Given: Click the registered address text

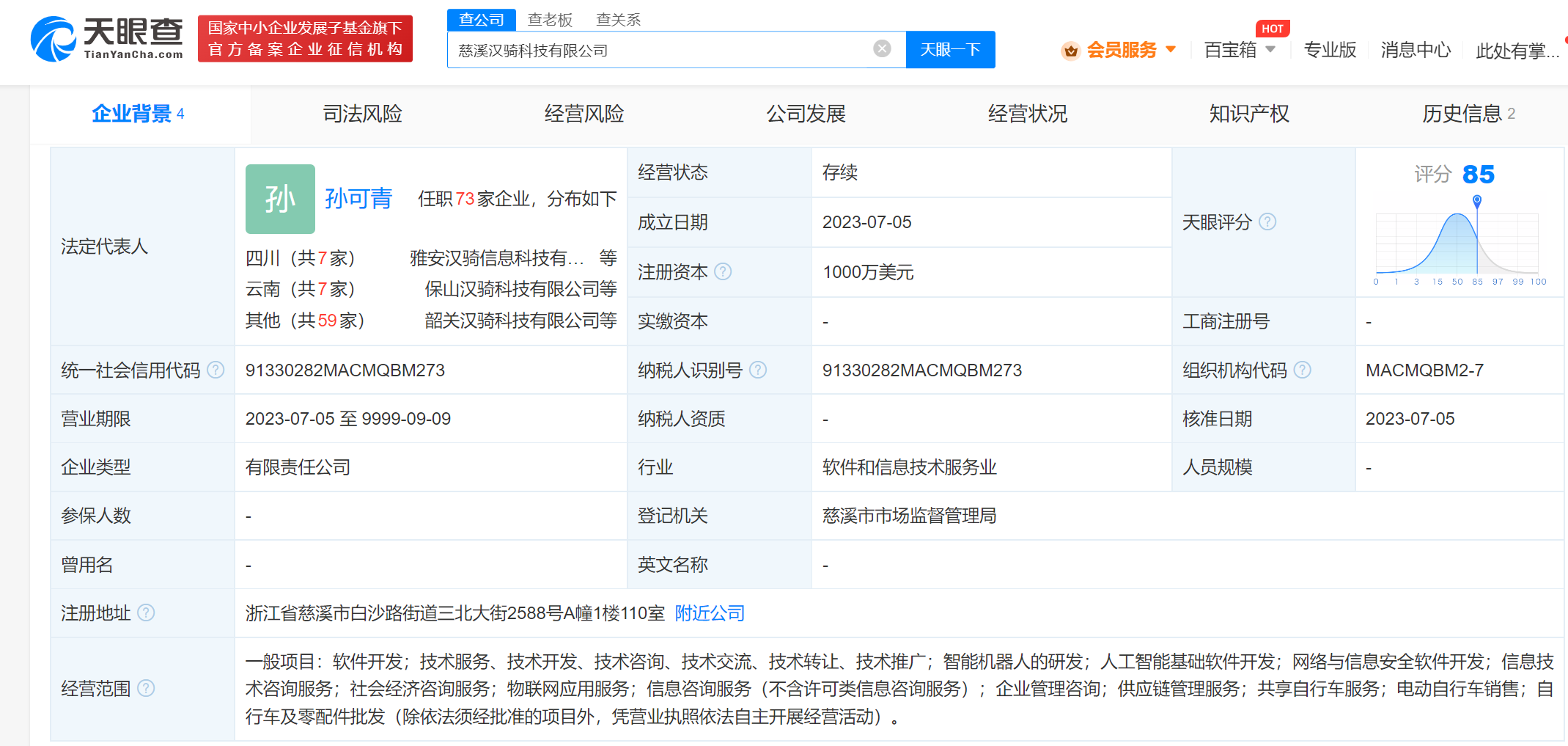Looking at the screenshot, I should point(455,613).
